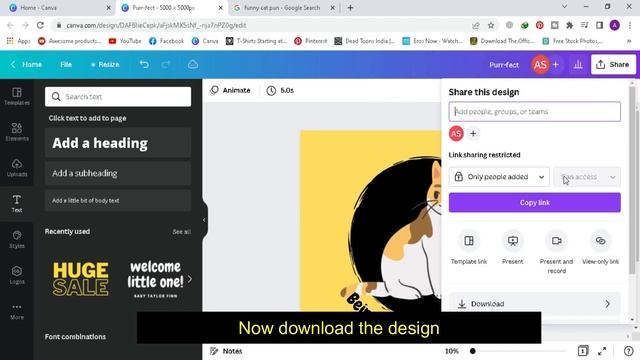The width and height of the screenshot is (640, 360).
Task: Enter fullscreen with the expand arrows icon
Action: click(x=602, y=351)
